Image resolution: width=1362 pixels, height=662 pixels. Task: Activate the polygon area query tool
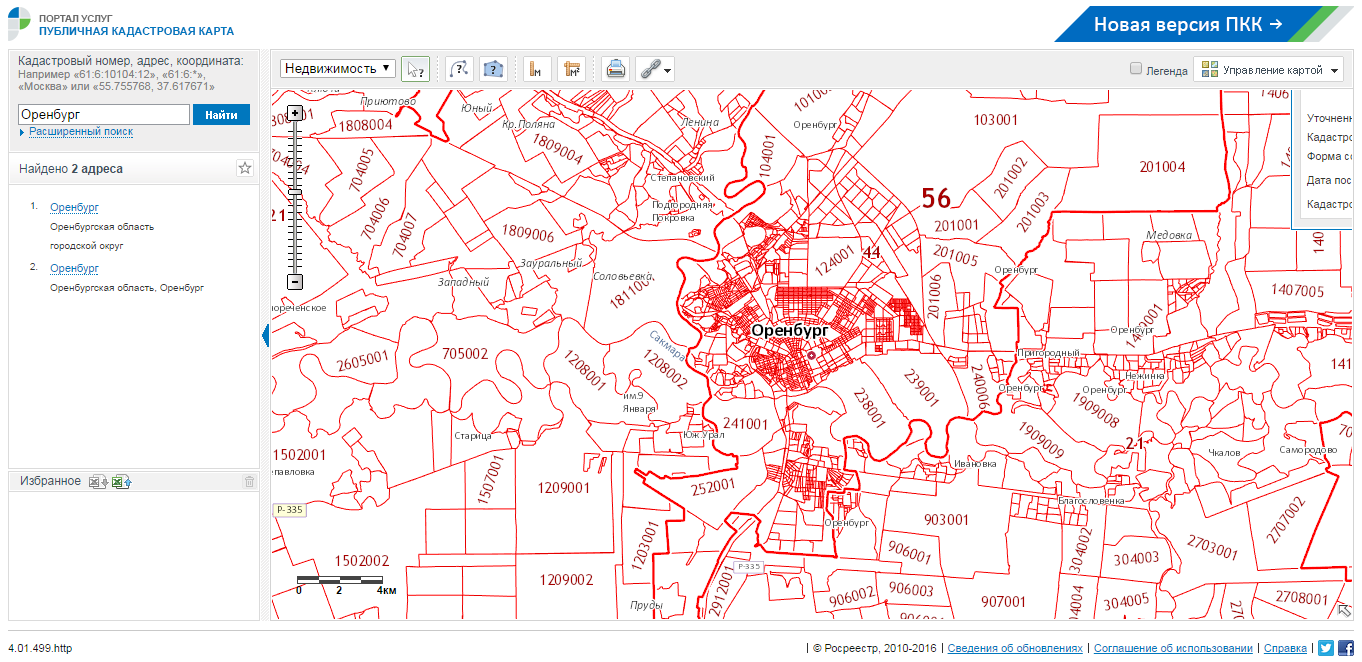coord(493,69)
